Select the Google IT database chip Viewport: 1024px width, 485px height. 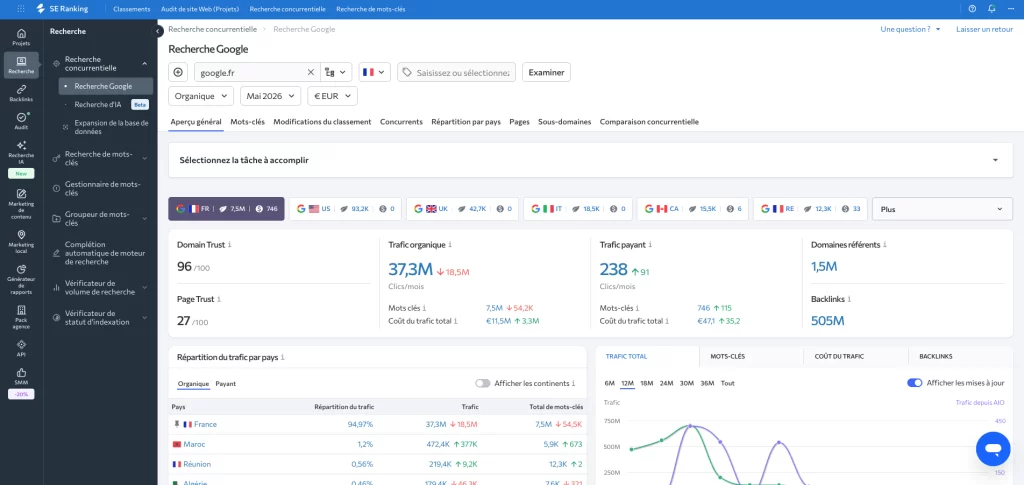577,209
